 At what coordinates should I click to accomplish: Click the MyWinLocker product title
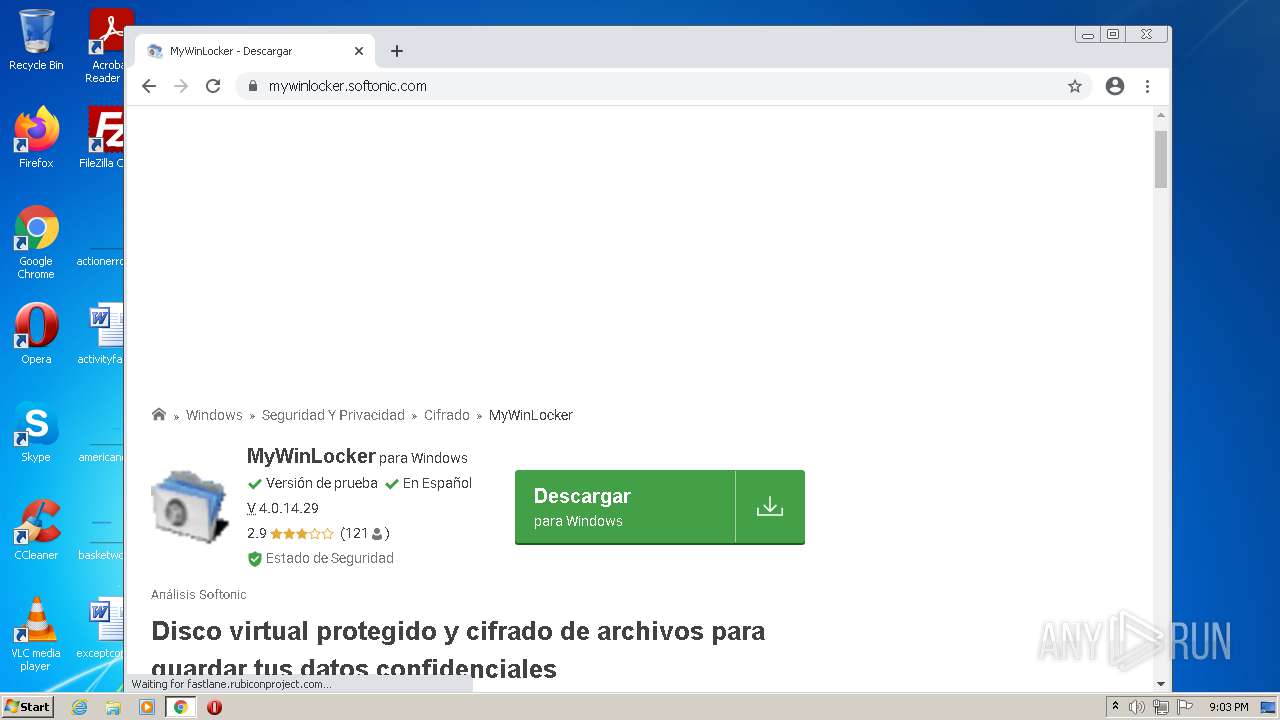click(x=311, y=456)
